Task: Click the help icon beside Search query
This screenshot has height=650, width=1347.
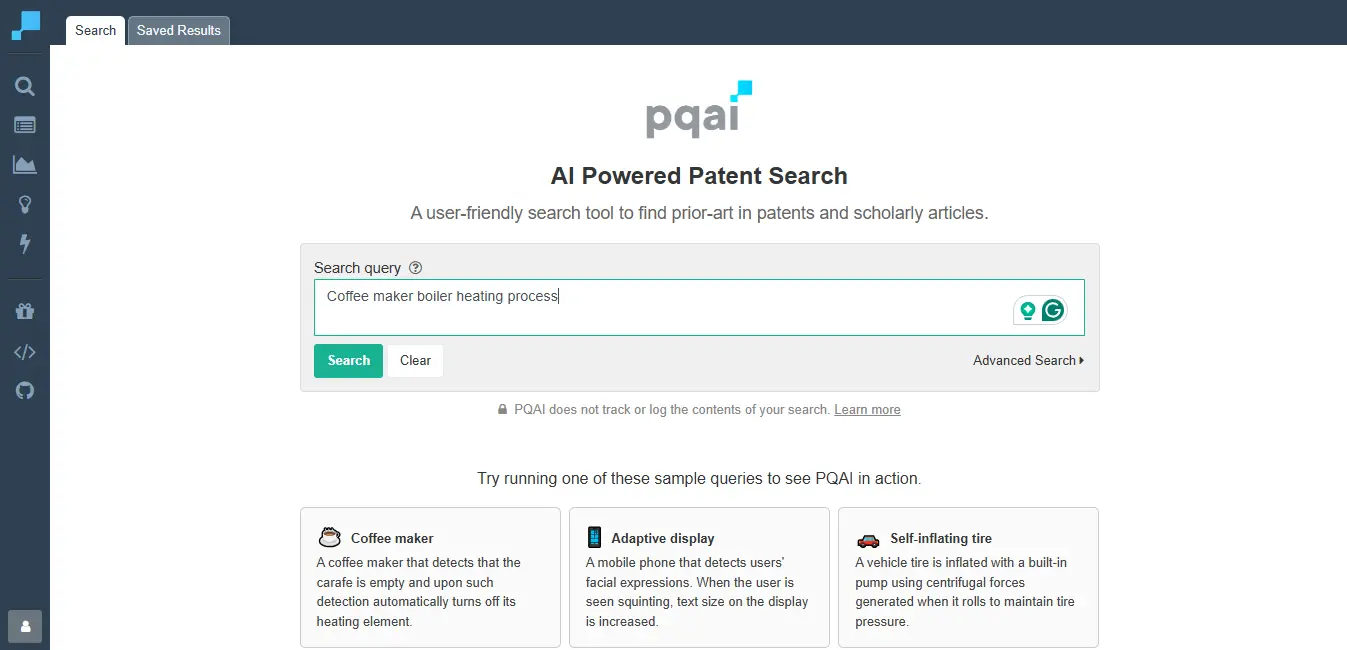Action: (x=416, y=268)
